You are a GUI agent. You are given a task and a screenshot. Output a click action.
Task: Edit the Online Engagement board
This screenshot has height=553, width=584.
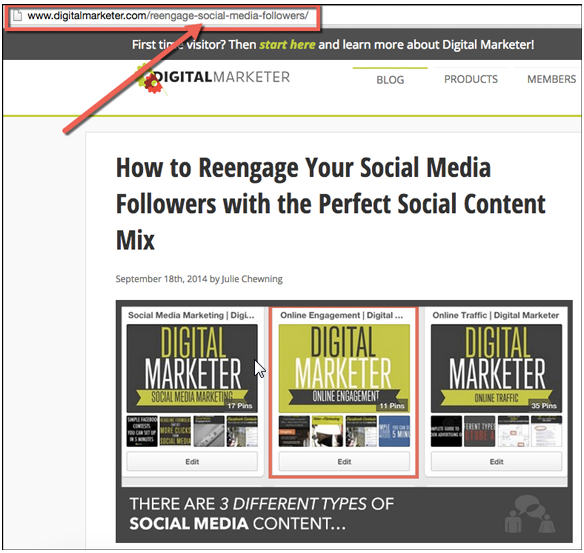pyautogui.click(x=344, y=462)
